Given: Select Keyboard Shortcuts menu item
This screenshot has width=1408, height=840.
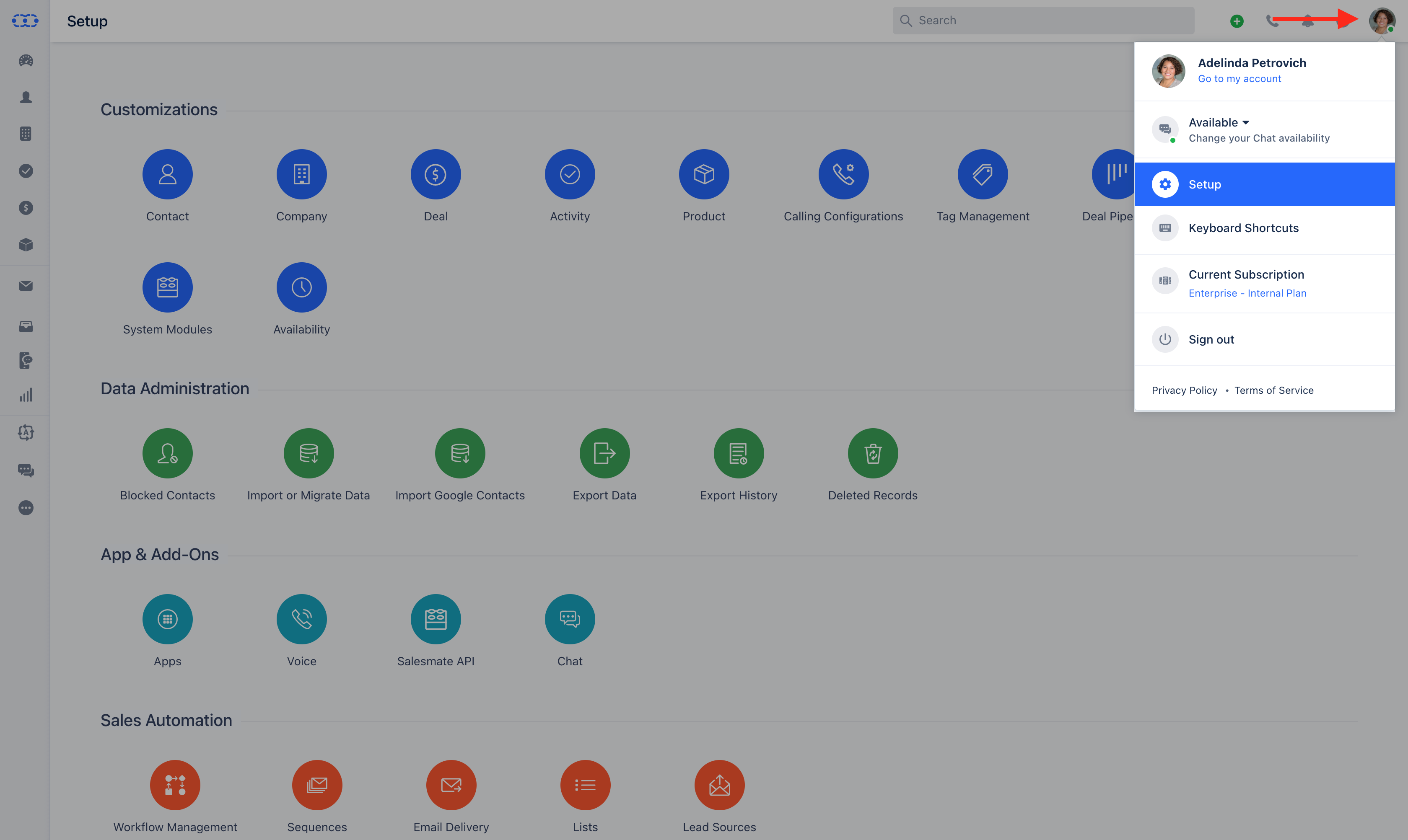Looking at the screenshot, I should click(1265, 228).
